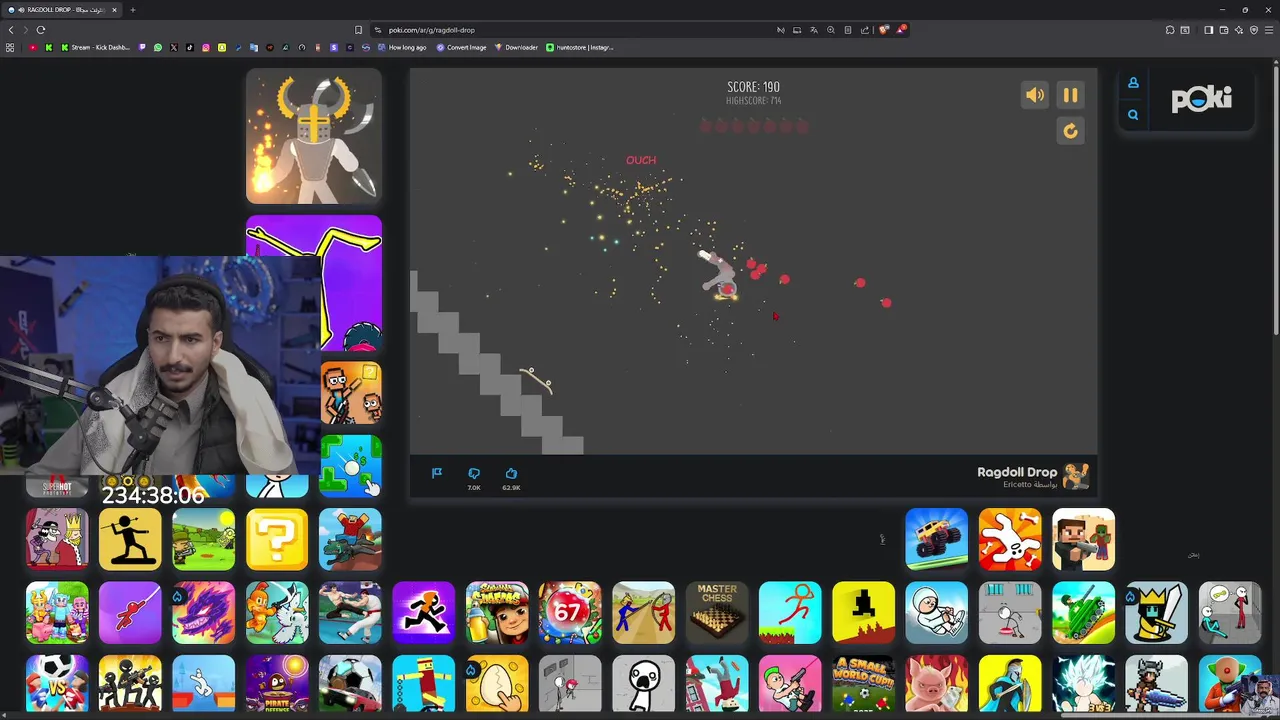This screenshot has height=720, width=1280.
Task: Open the purple running stickman game thumbnail
Action: [x=423, y=612]
